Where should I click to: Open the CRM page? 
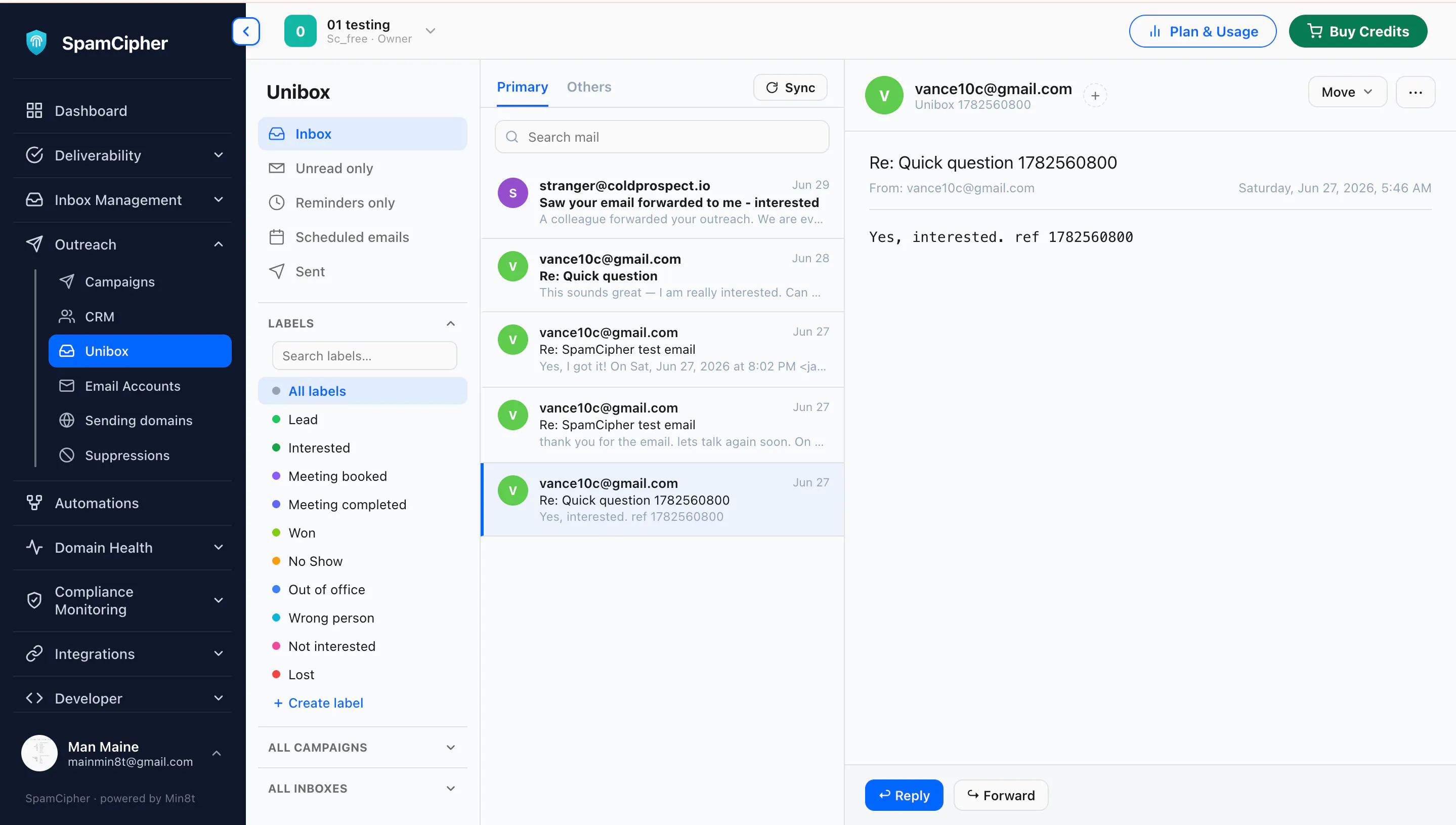[140, 316]
